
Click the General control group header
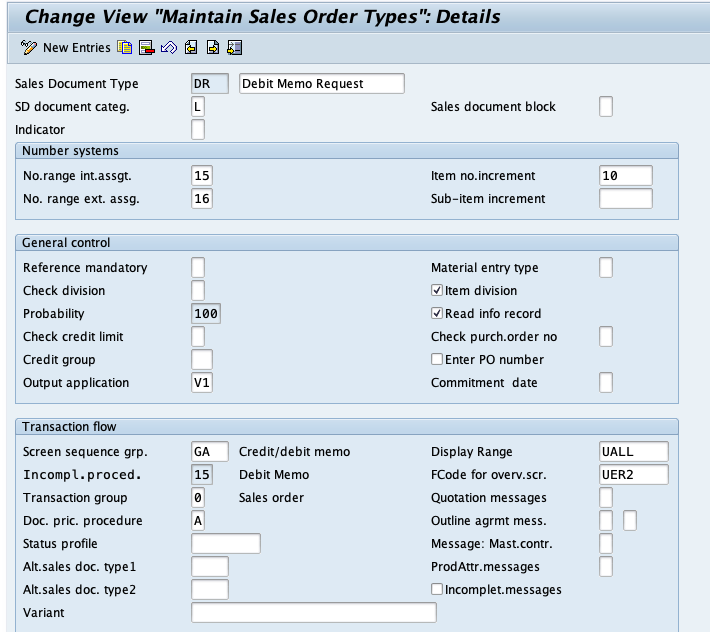347,243
